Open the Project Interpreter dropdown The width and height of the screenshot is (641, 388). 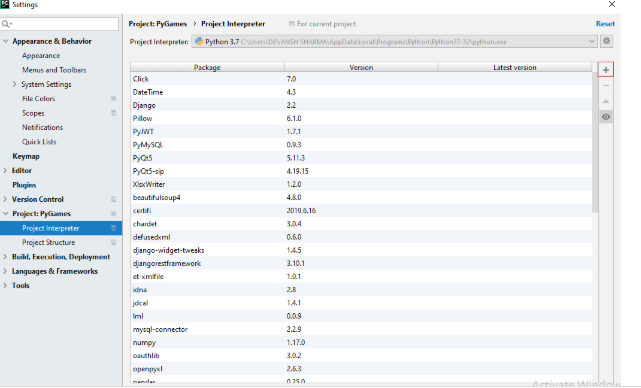tap(394, 41)
